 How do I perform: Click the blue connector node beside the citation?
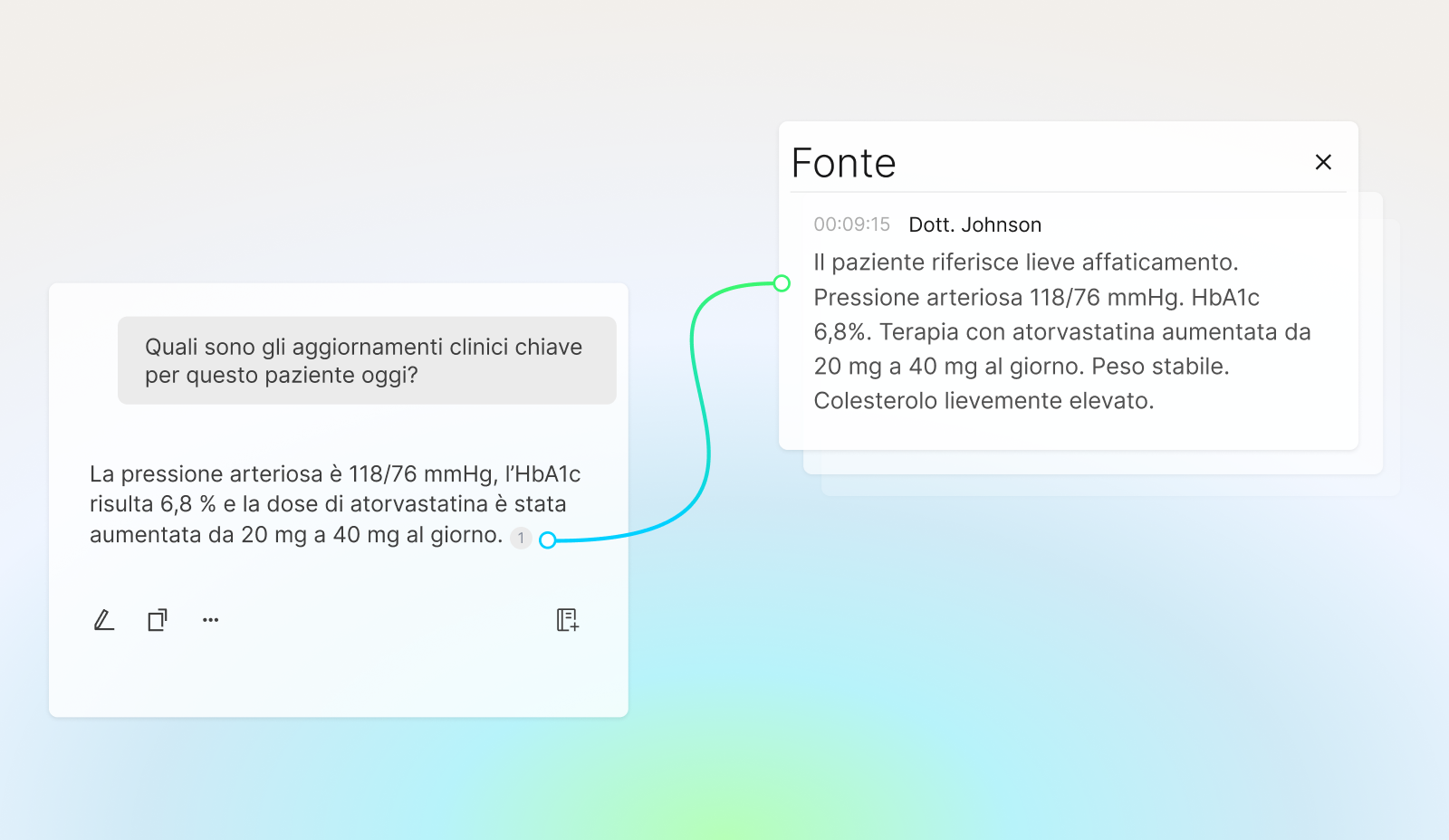547,540
